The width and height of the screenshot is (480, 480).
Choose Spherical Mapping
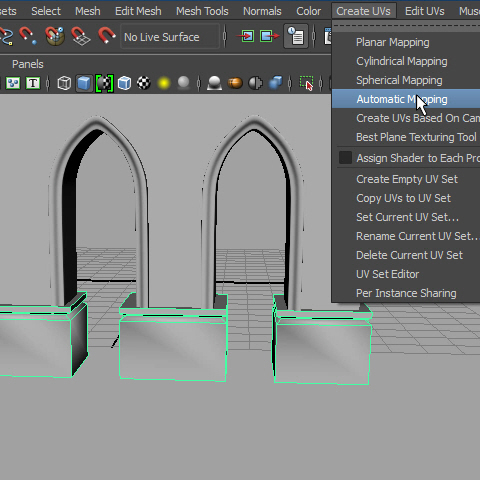point(406,80)
